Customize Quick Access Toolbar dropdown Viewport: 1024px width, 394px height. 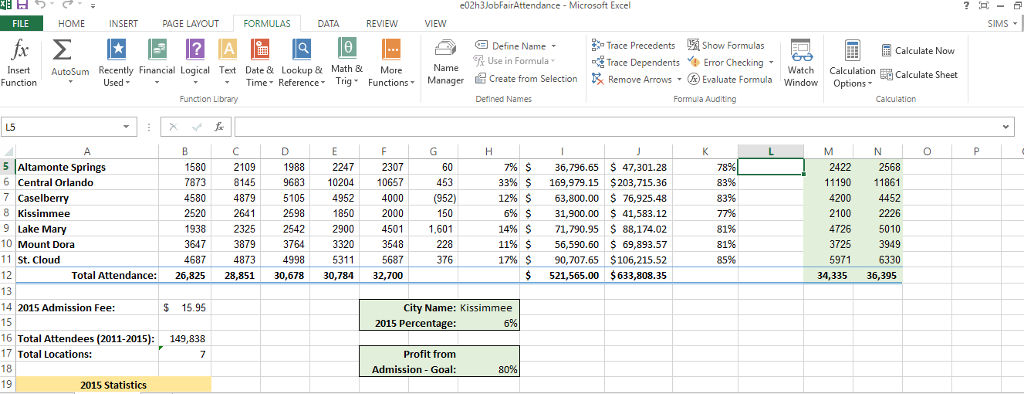[x=92, y=6]
